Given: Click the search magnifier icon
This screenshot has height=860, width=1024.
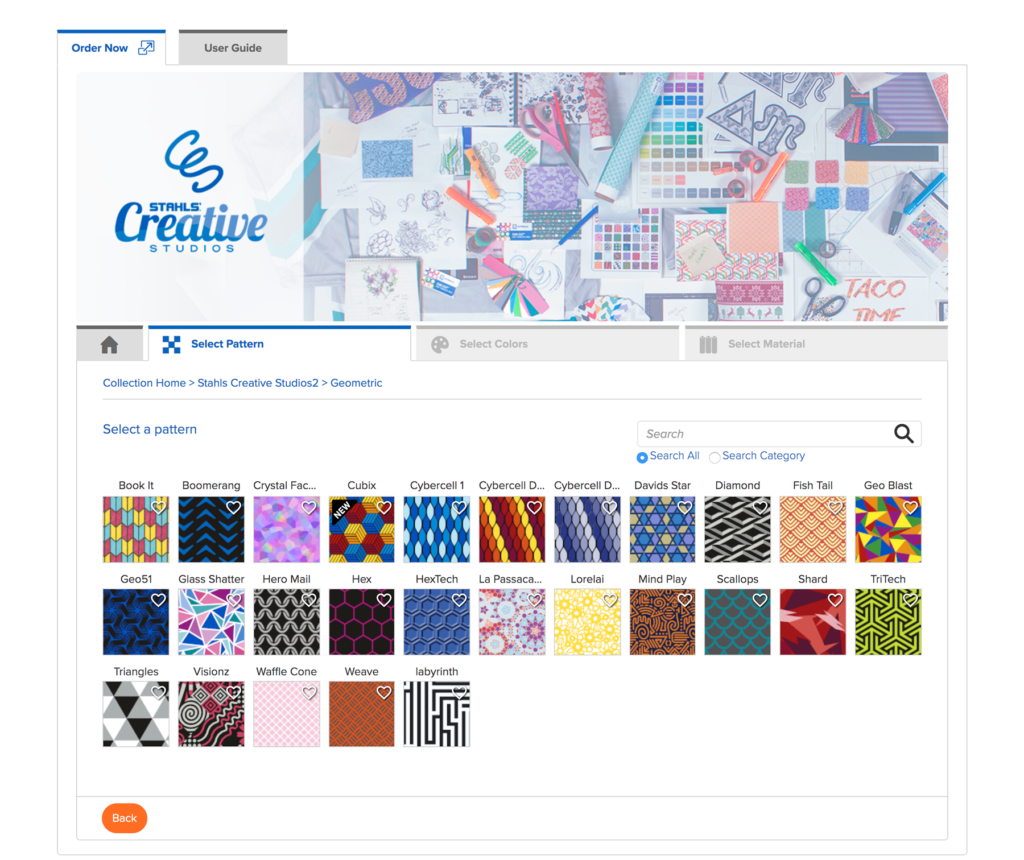Looking at the screenshot, I should click(x=903, y=434).
